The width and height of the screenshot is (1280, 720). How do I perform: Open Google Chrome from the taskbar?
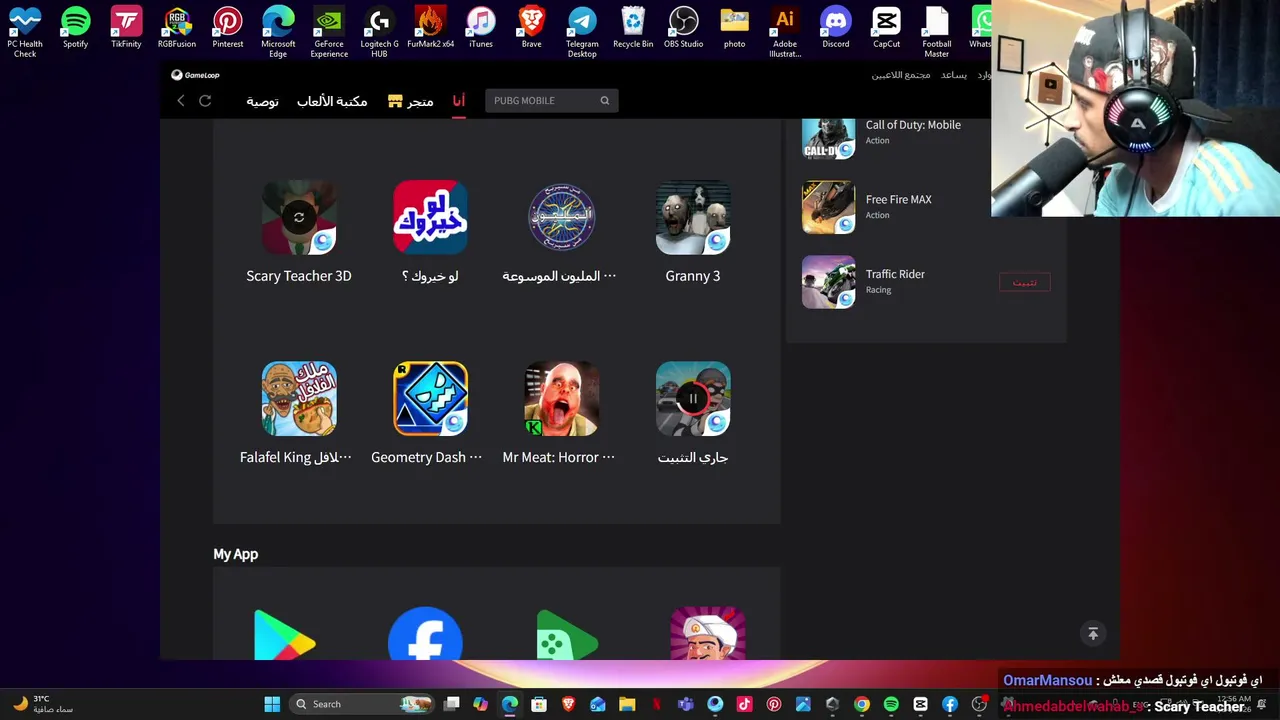pos(861,704)
